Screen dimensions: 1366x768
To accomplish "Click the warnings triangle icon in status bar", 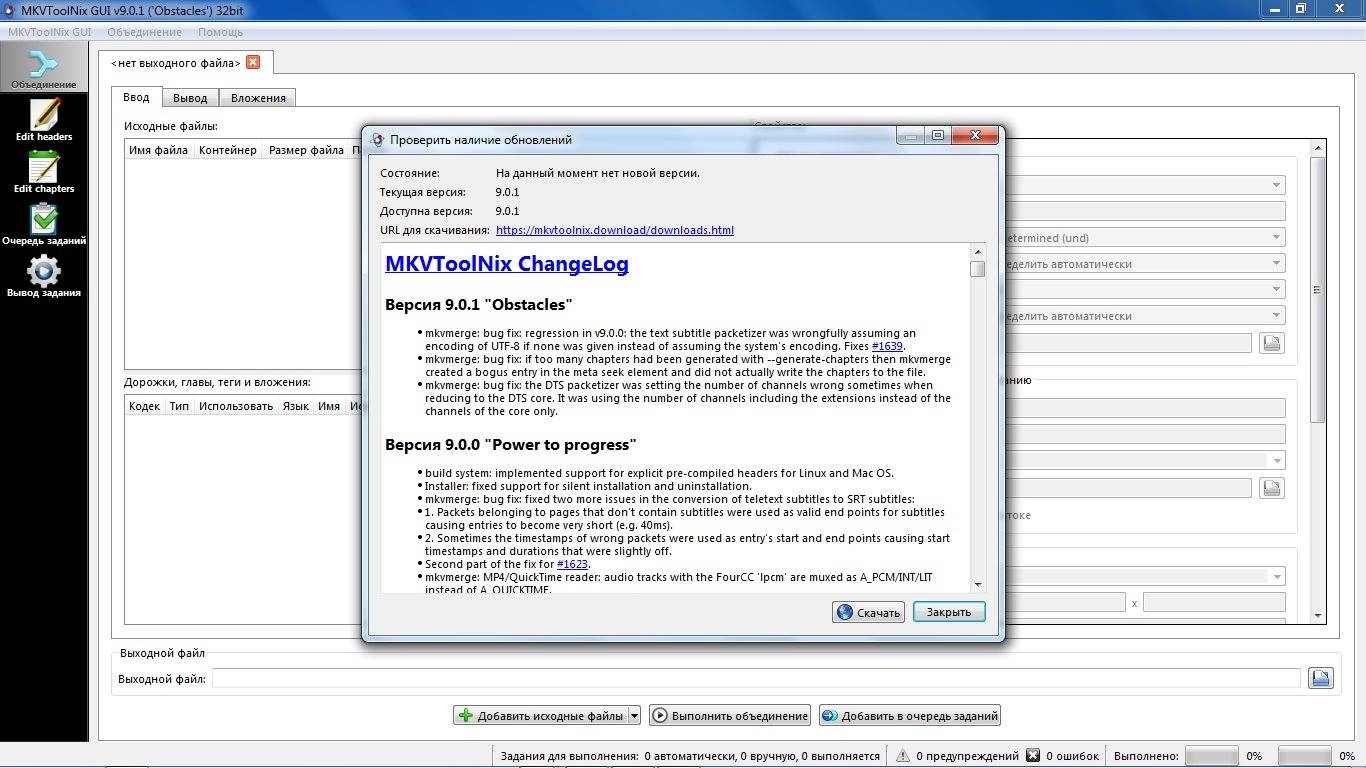I will pyautogui.click(x=902, y=756).
